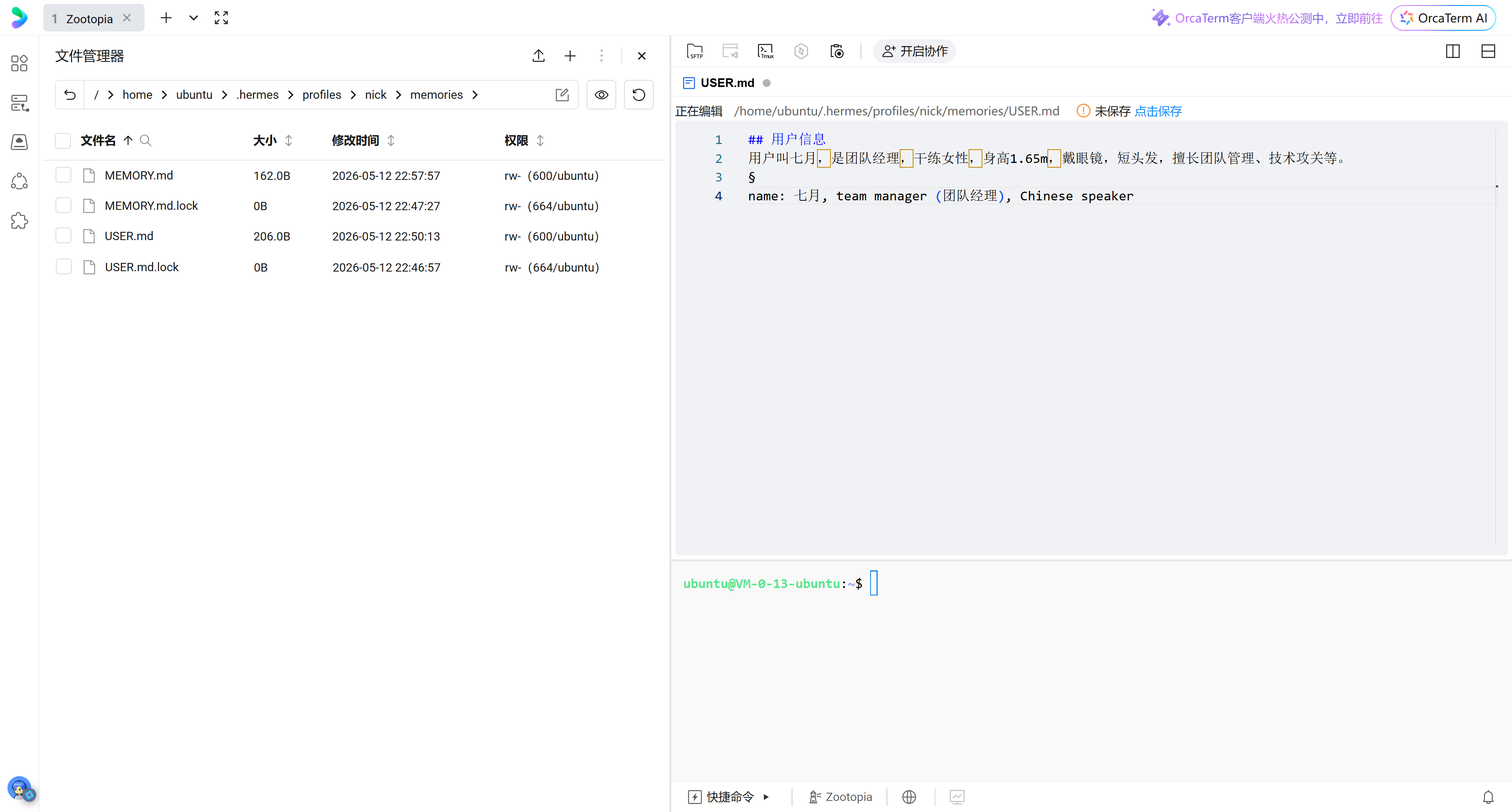1512x812 pixels.
Task: Go back to previous directory
Action: click(70, 95)
